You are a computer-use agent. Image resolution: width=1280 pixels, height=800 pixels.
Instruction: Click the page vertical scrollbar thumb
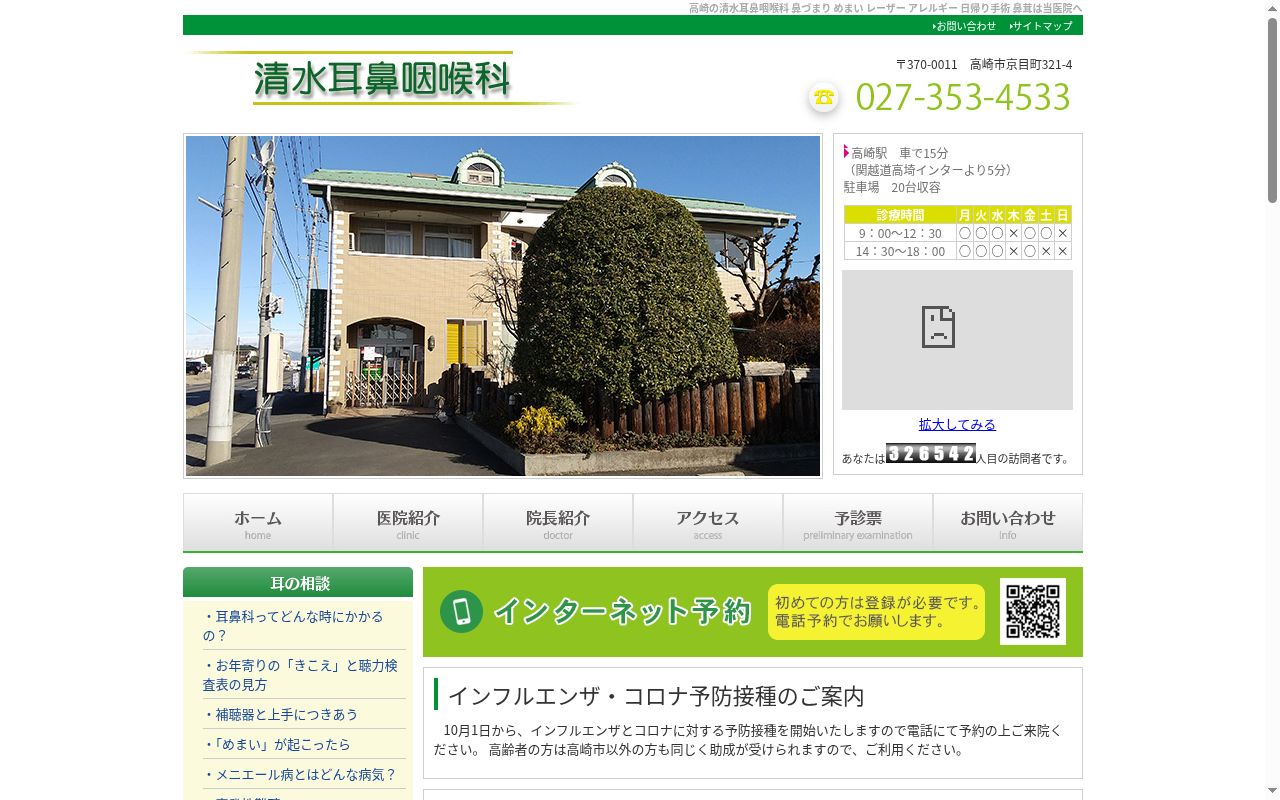(x=1272, y=110)
